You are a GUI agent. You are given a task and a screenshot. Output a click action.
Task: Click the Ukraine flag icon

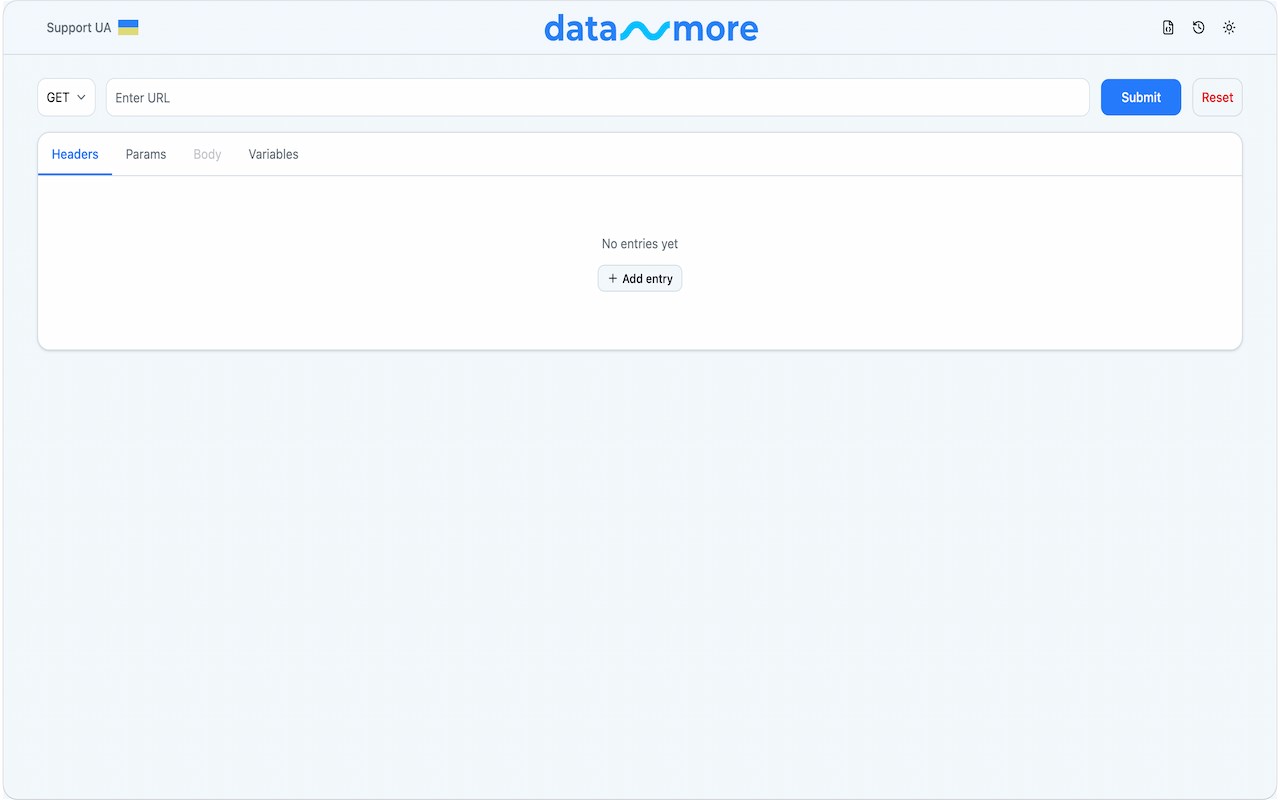pos(128,28)
